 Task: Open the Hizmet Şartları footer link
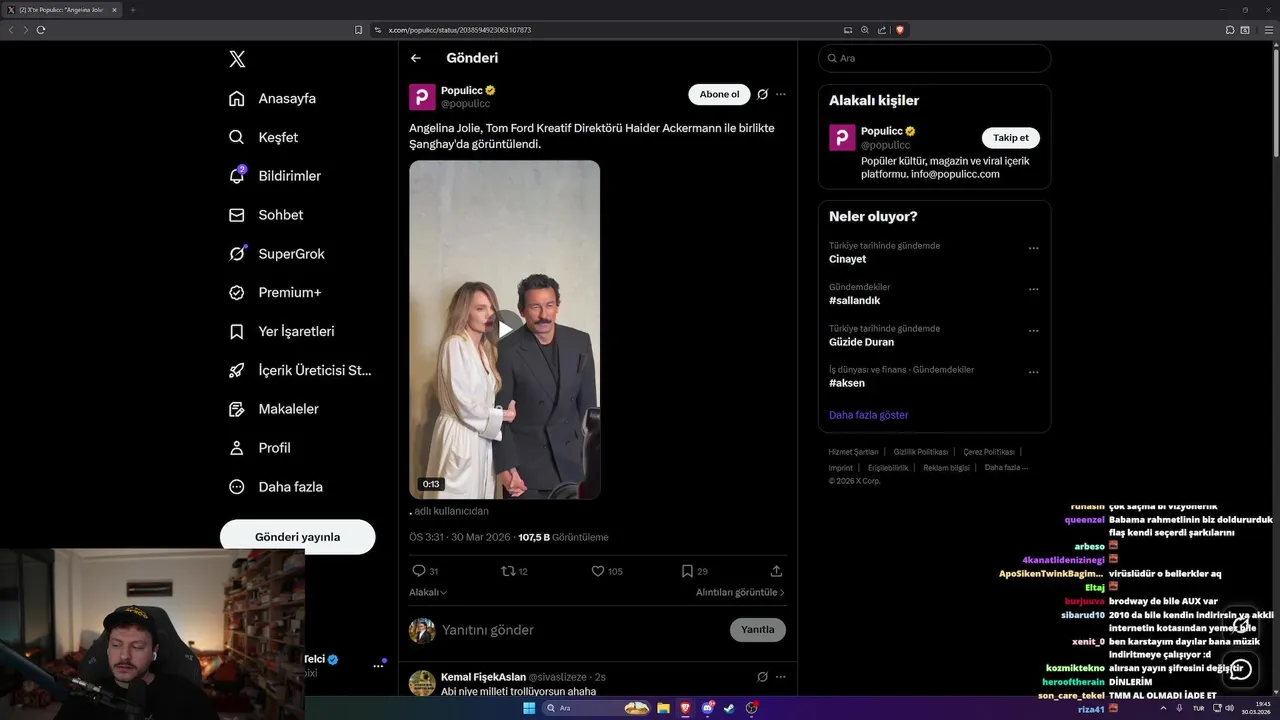click(x=853, y=452)
